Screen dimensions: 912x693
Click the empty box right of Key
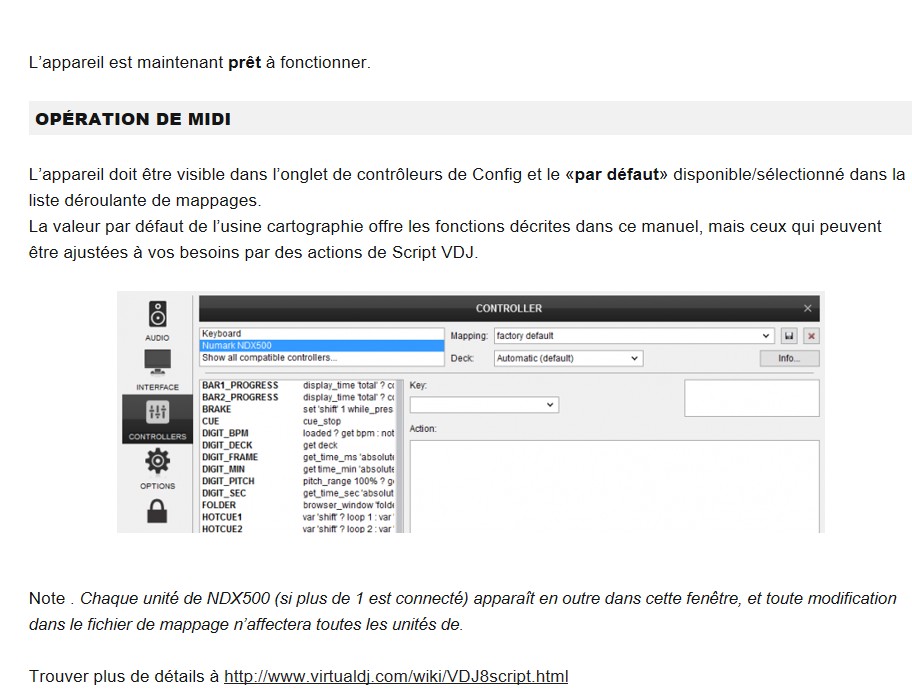[751, 398]
